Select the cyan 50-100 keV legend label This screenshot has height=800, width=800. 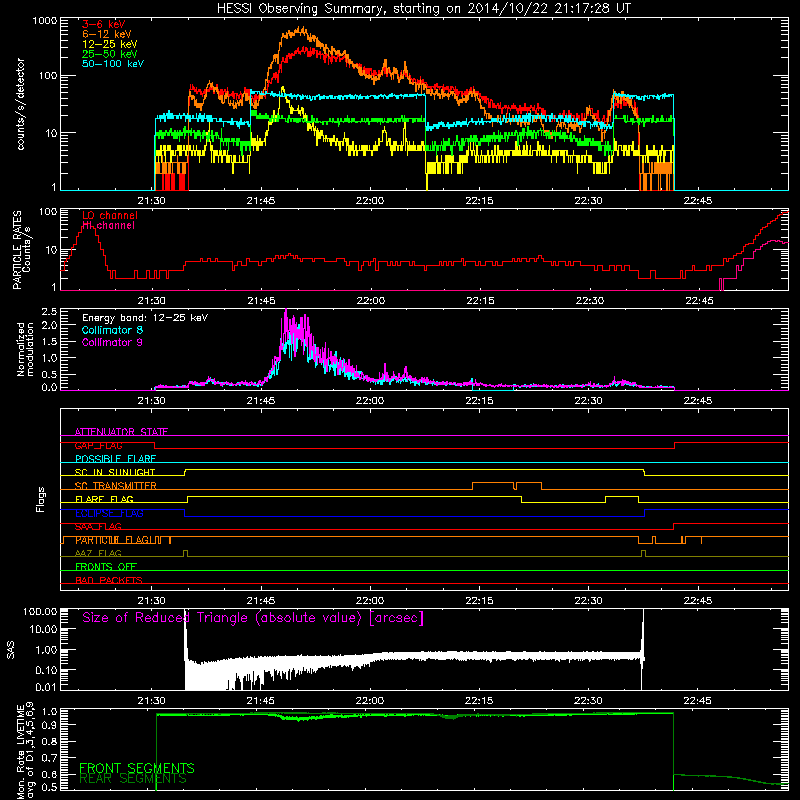coord(113,64)
